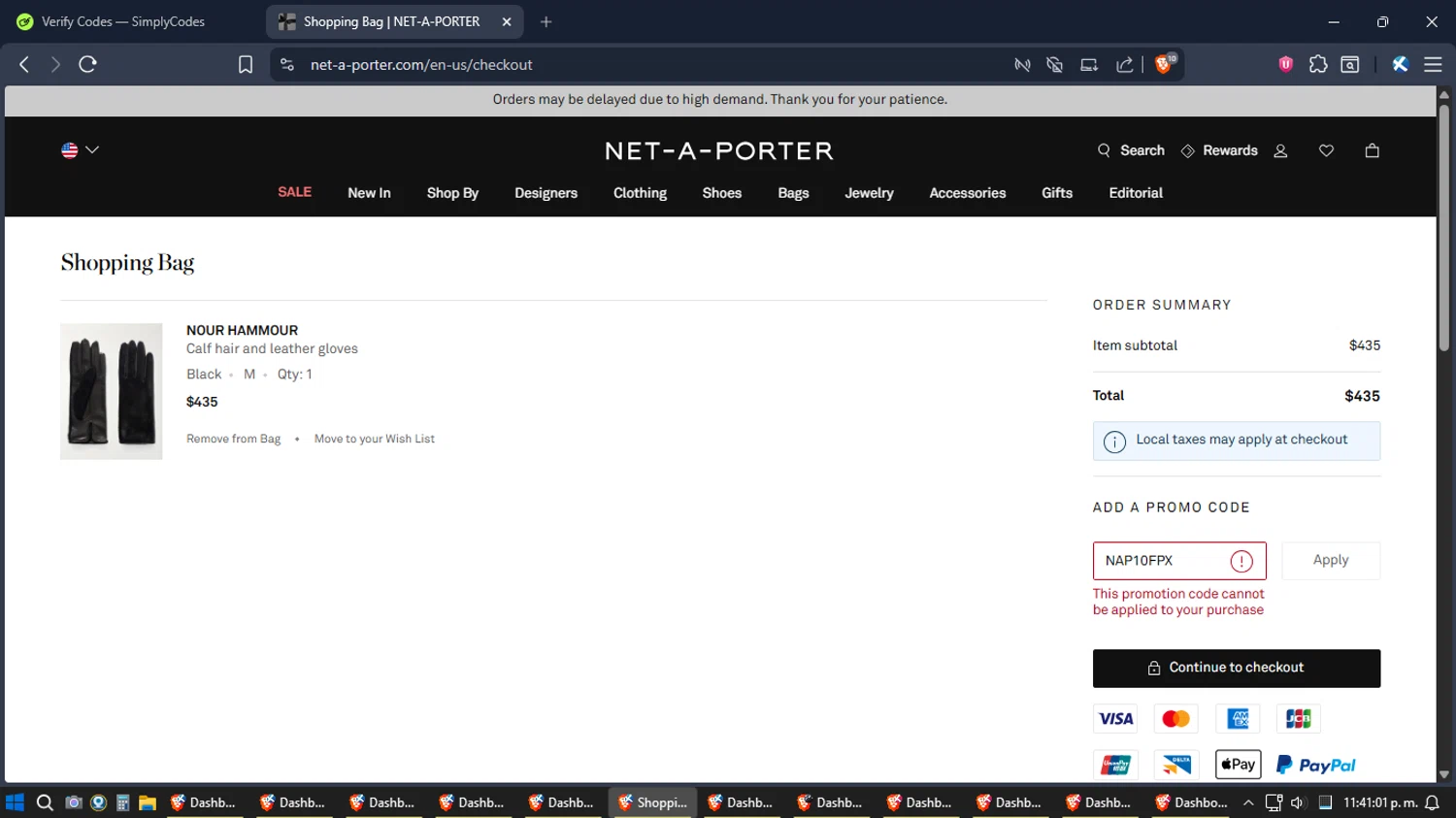Open a new browser tab

coord(546,21)
